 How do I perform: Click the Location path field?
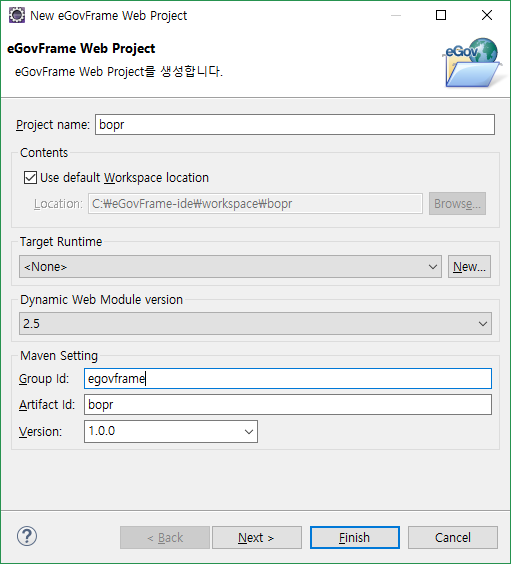(x=255, y=204)
